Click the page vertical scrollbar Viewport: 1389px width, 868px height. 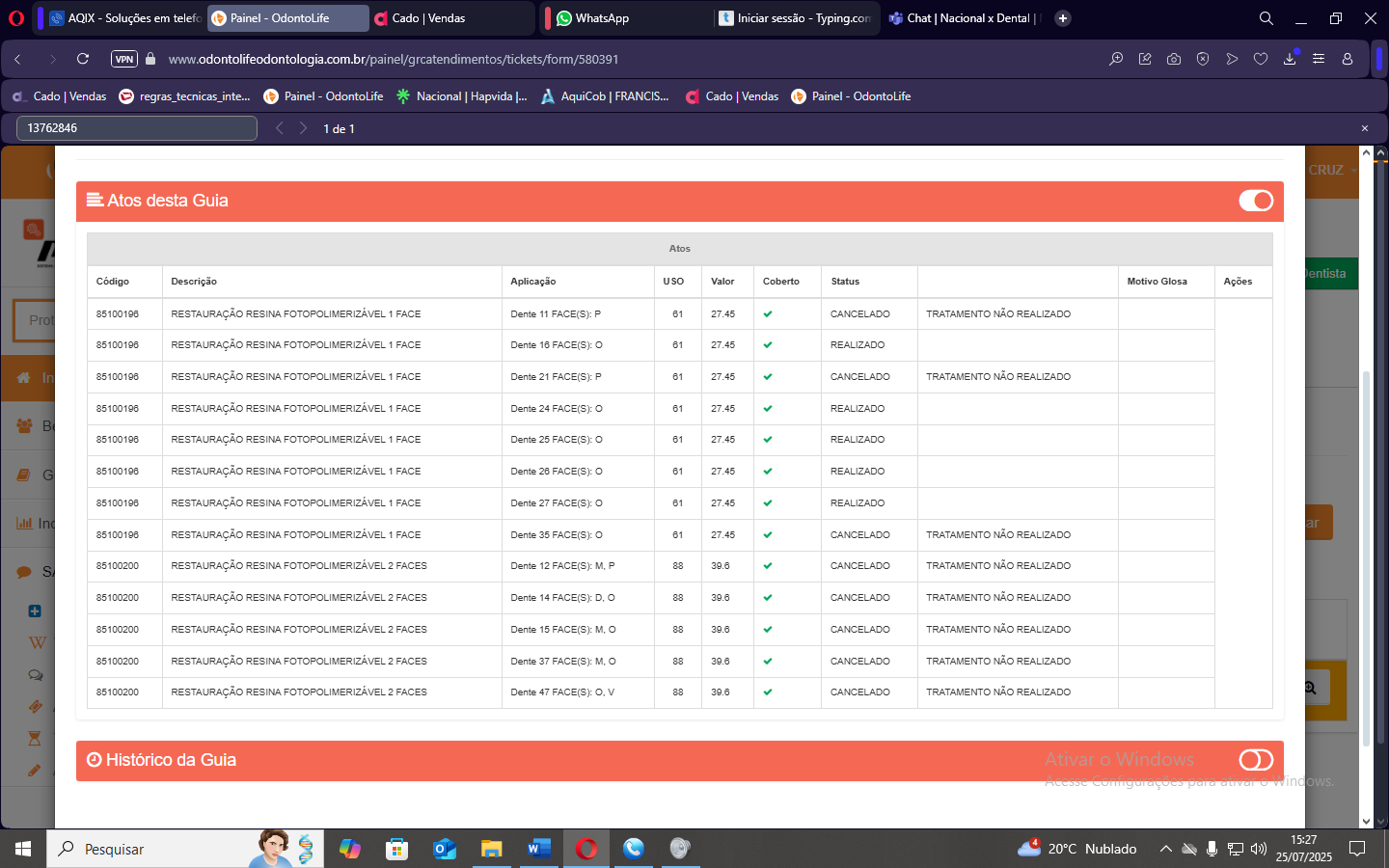pos(1366,557)
